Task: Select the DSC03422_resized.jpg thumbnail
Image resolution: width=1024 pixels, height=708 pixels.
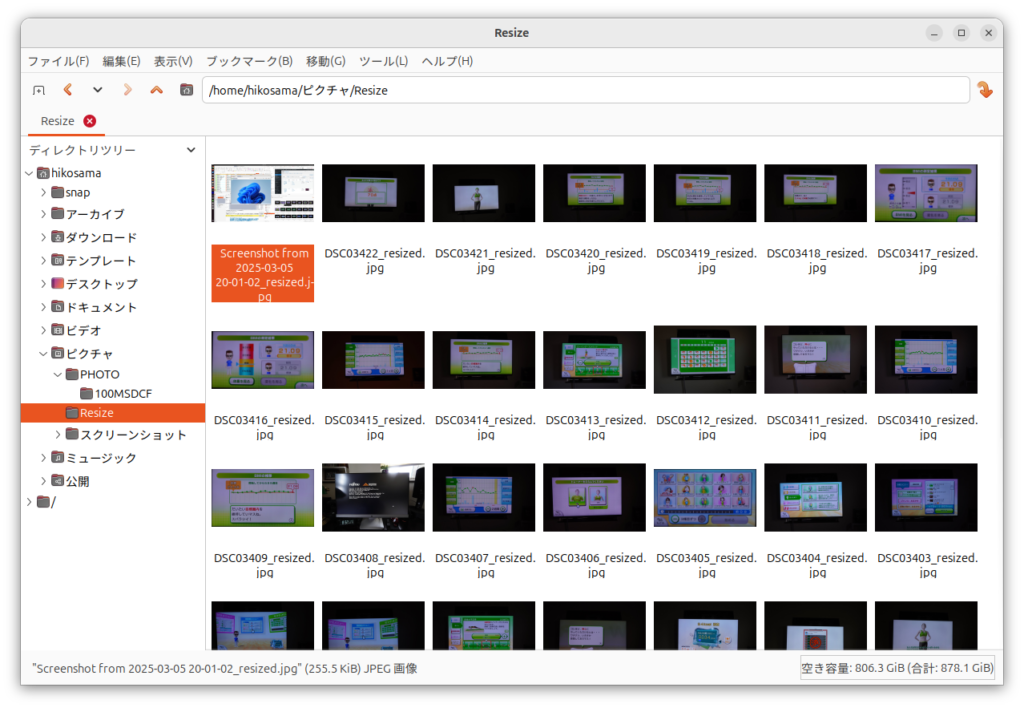Action: [373, 193]
